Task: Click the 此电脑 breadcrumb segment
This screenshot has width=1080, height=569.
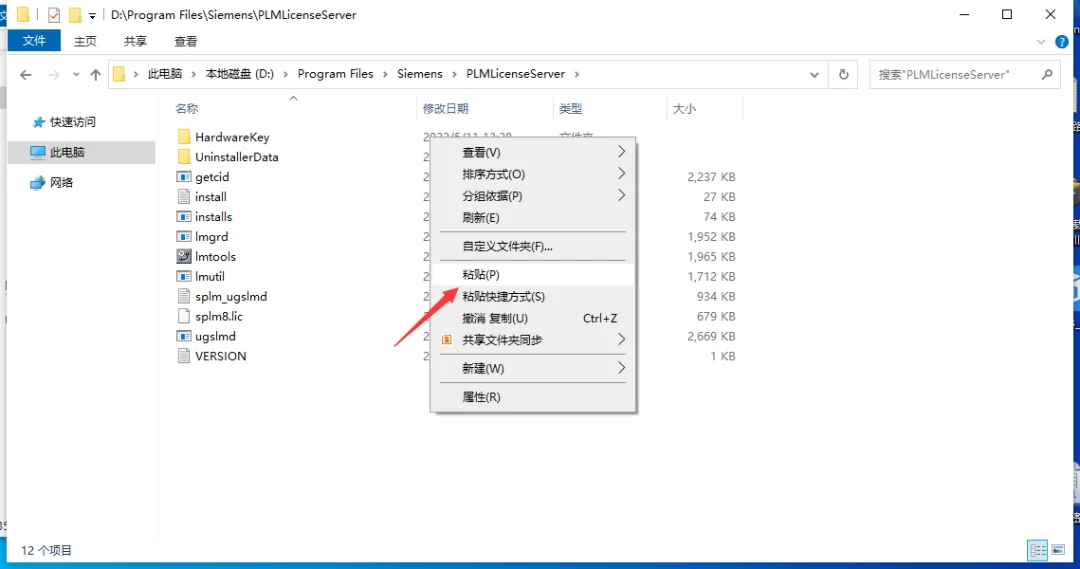Action: 165,74
